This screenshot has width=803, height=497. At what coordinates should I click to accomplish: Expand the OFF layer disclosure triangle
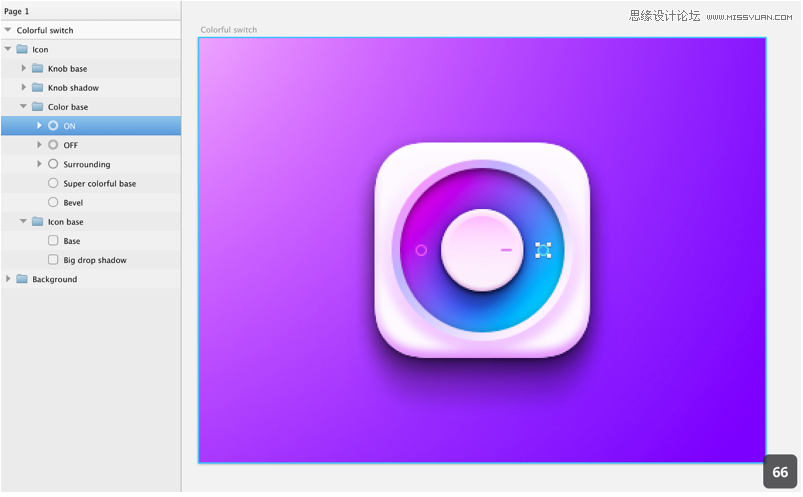(x=39, y=144)
